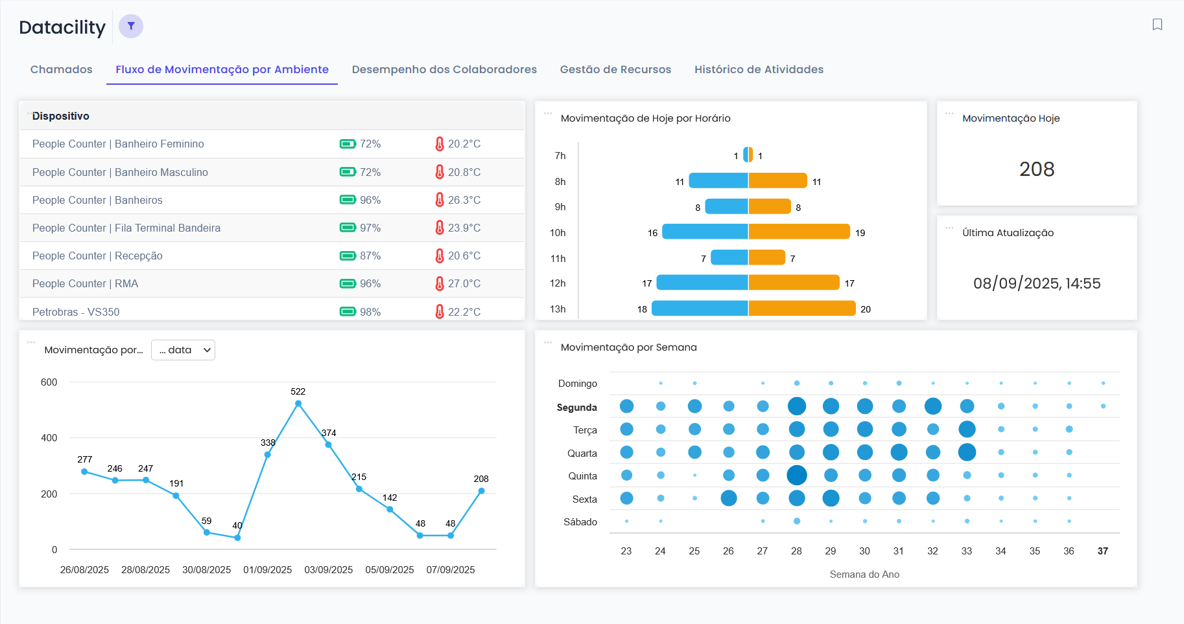Open ellipsis menu on Movimentação por Semana
Viewport: 1184px width, 624px height.
tap(548, 343)
